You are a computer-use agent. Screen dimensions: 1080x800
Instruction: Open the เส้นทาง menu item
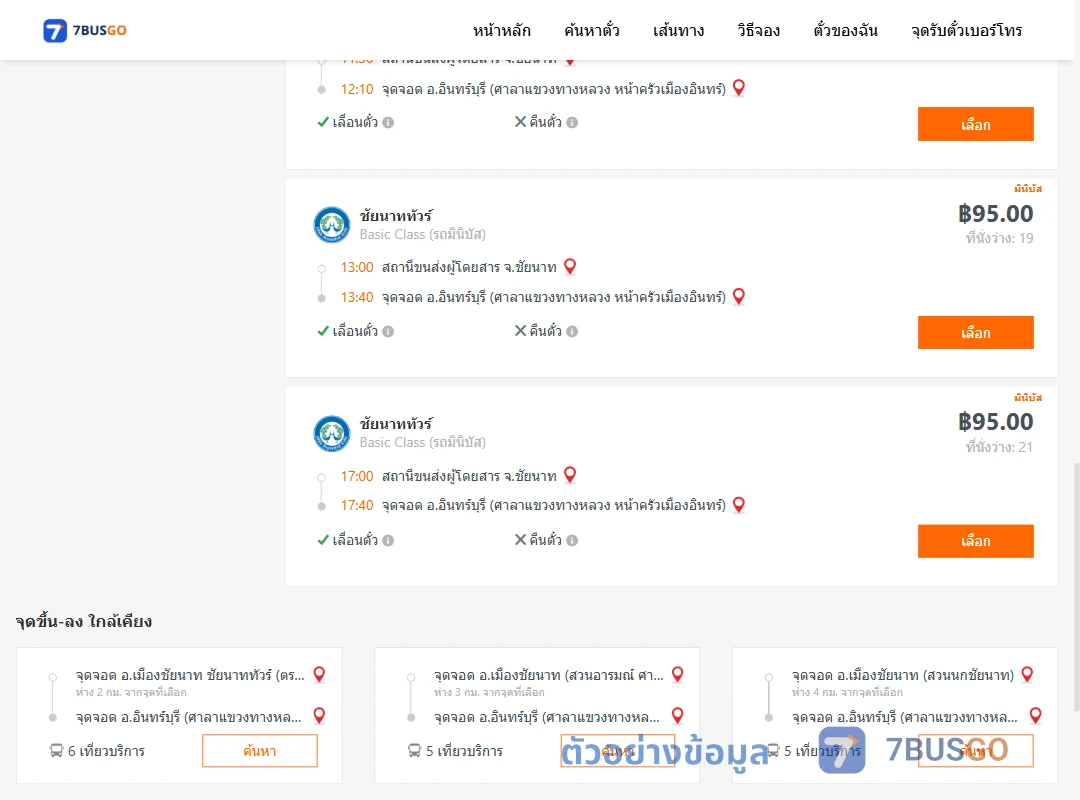coord(678,30)
